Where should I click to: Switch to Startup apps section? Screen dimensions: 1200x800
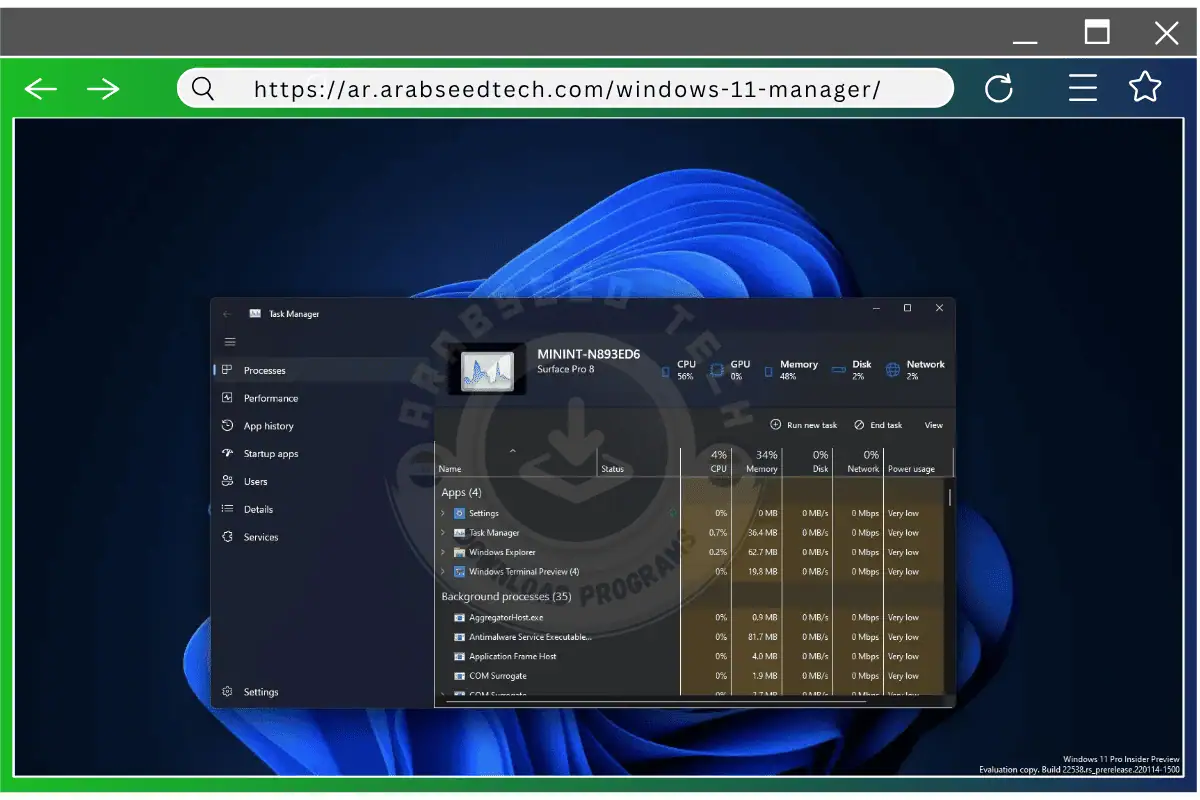(270, 454)
